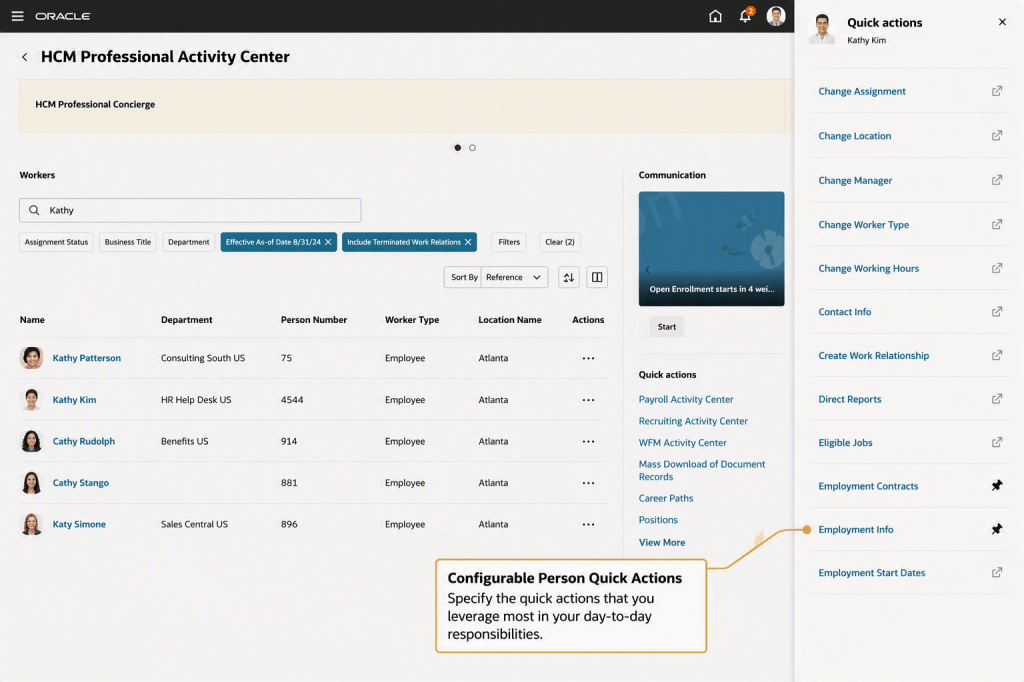The height and width of the screenshot is (682, 1024).
Task: Go to Recruiting Activity Center
Action: pyautogui.click(x=693, y=421)
